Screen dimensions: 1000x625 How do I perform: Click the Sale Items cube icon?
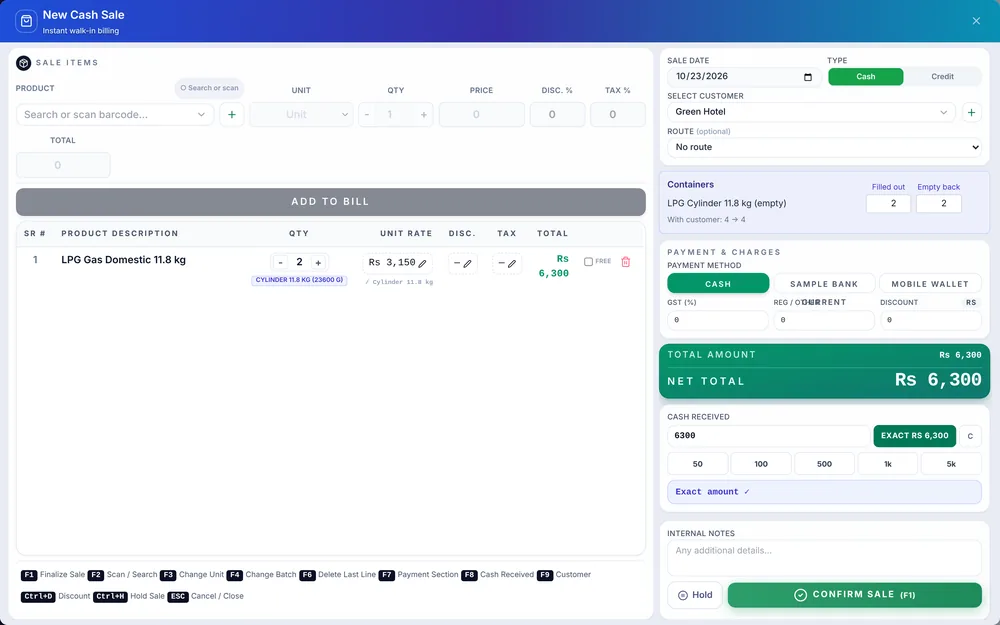[24, 63]
